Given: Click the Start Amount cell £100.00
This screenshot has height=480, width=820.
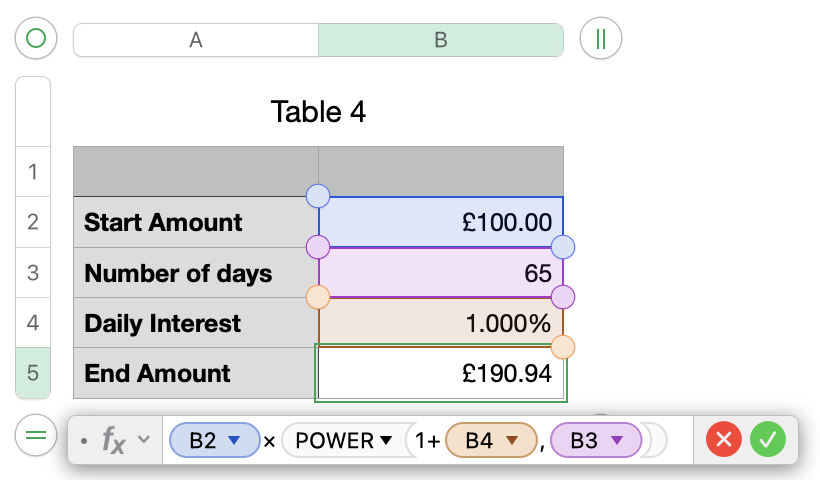Looking at the screenshot, I should click(x=440, y=222).
